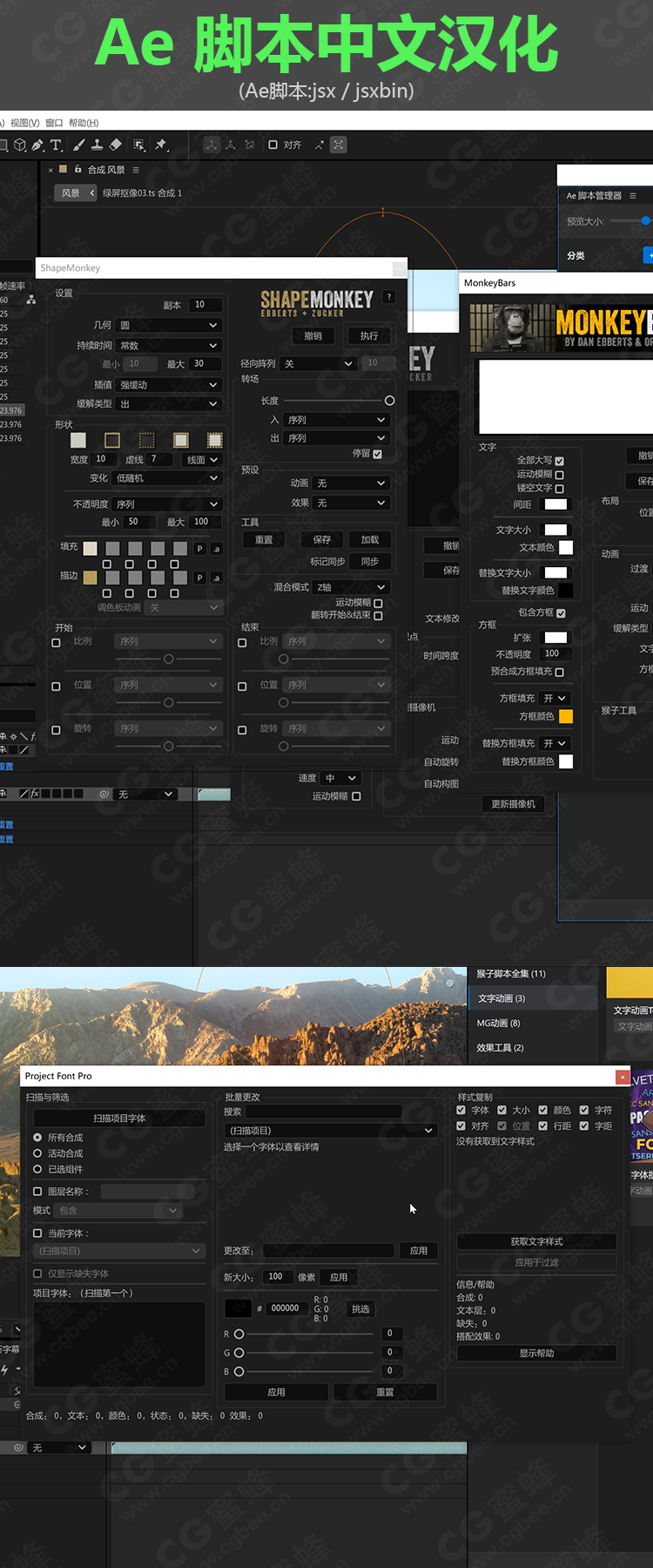Expand the 混合模式 dropdown
Screen dimensions: 653x1568
point(351,587)
